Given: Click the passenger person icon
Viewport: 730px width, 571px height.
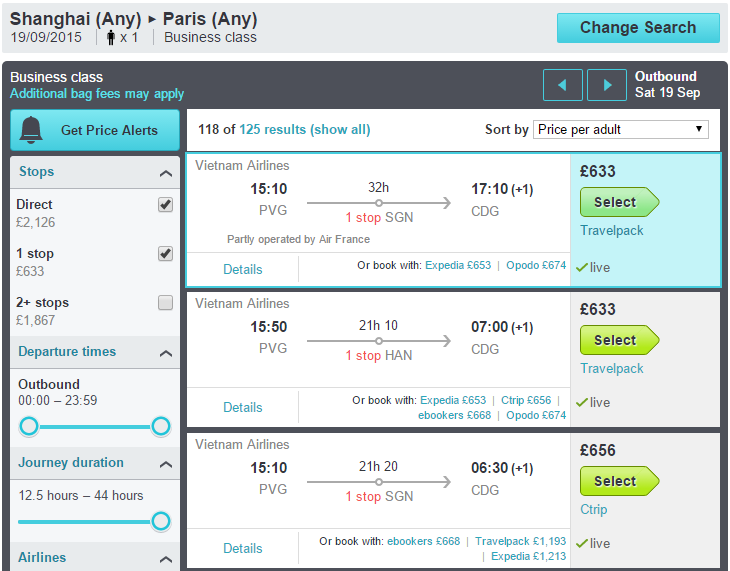Looking at the screenshot, I should pos(111,38).
